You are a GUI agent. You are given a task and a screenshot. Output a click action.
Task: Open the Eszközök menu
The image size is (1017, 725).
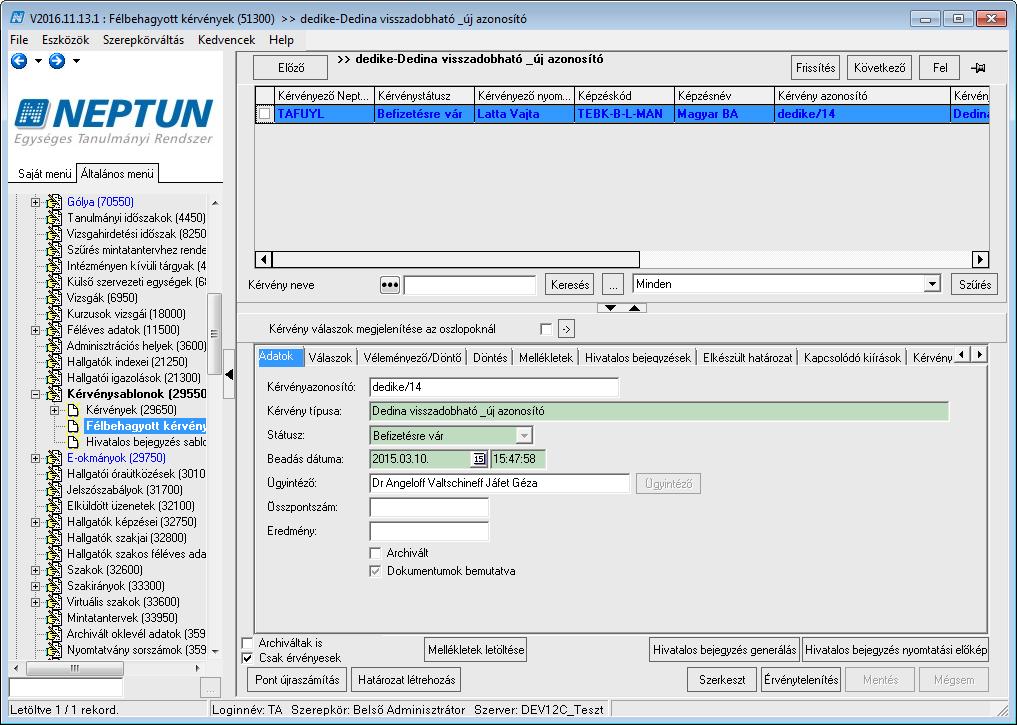pos(66,40)
